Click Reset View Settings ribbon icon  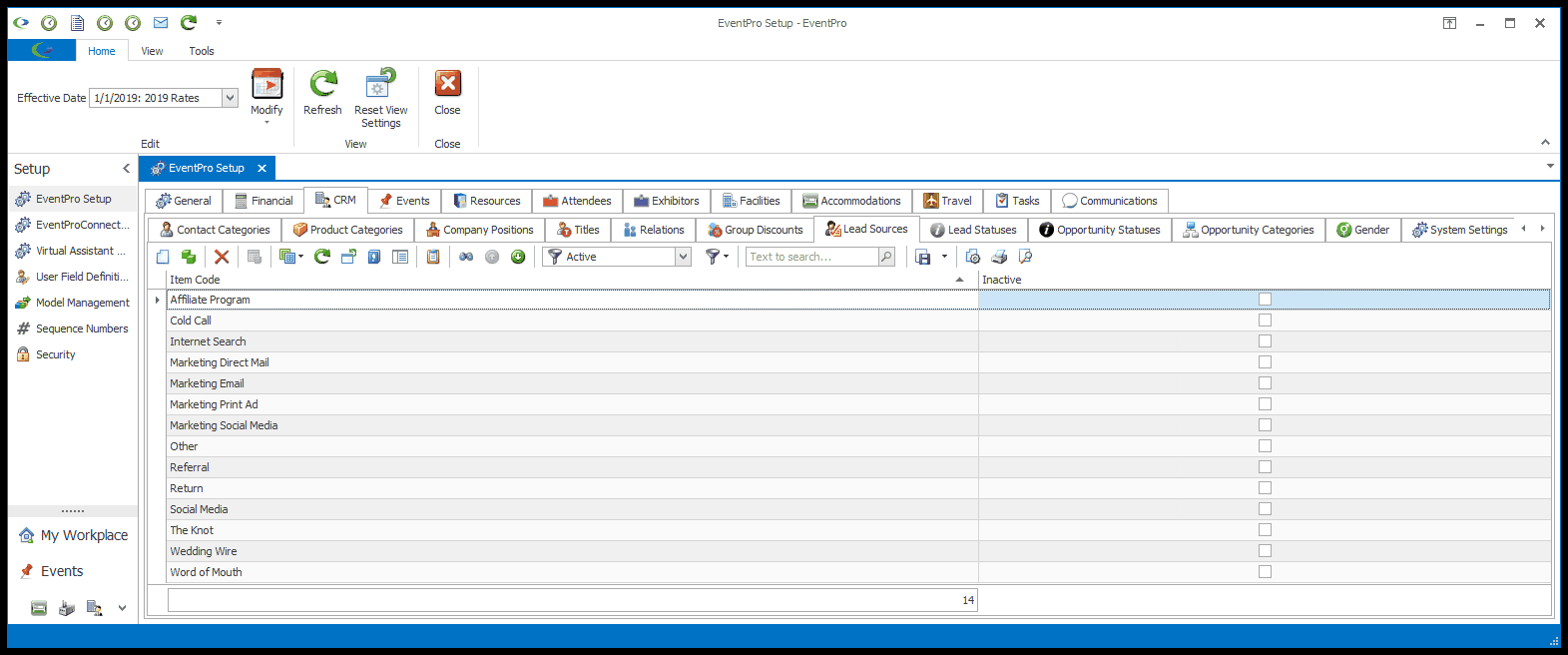pos(380,84)
